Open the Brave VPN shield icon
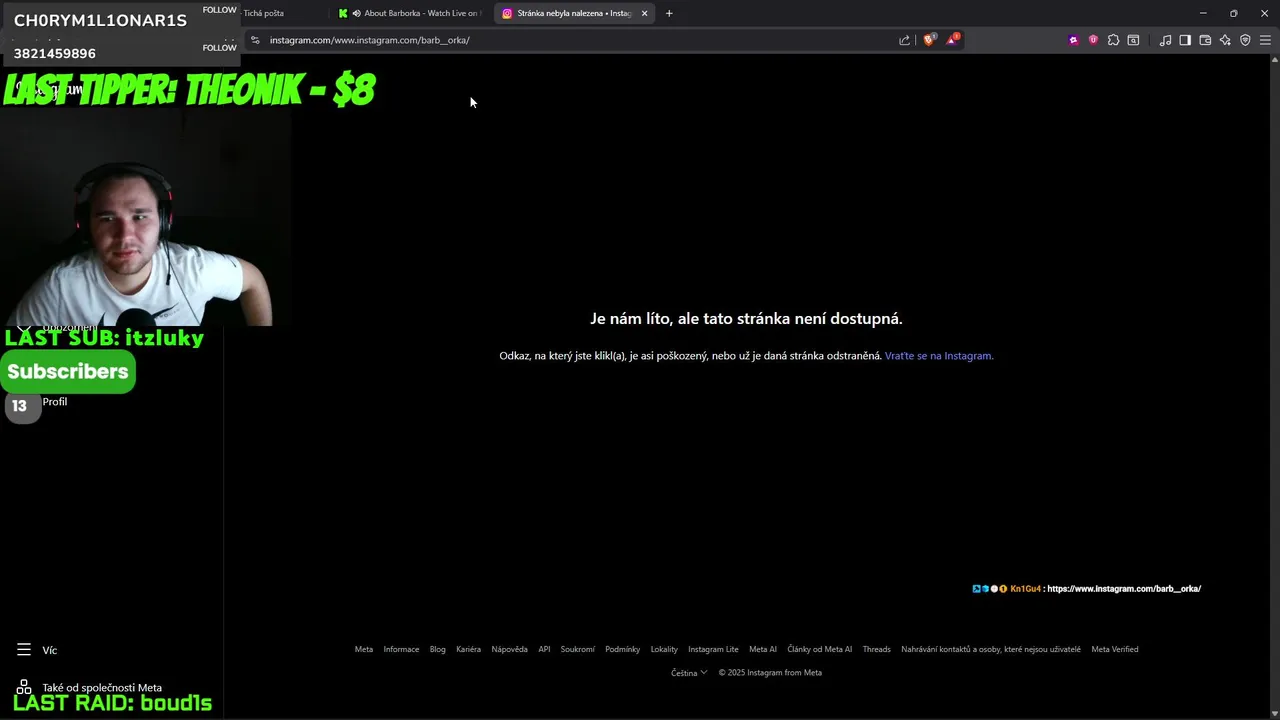Screen dimensions: 1280x720 point(1245,40)
